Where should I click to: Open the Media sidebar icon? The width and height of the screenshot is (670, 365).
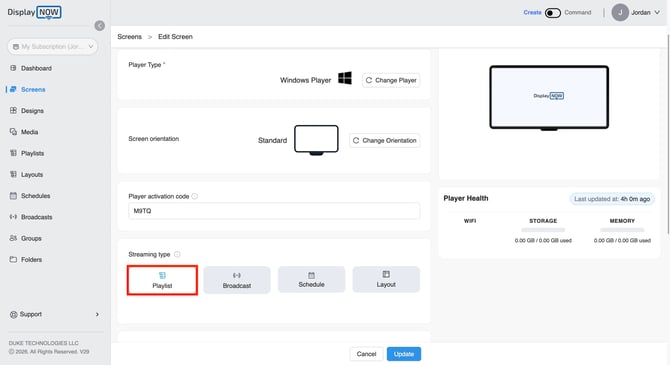(x=13, y=132)
